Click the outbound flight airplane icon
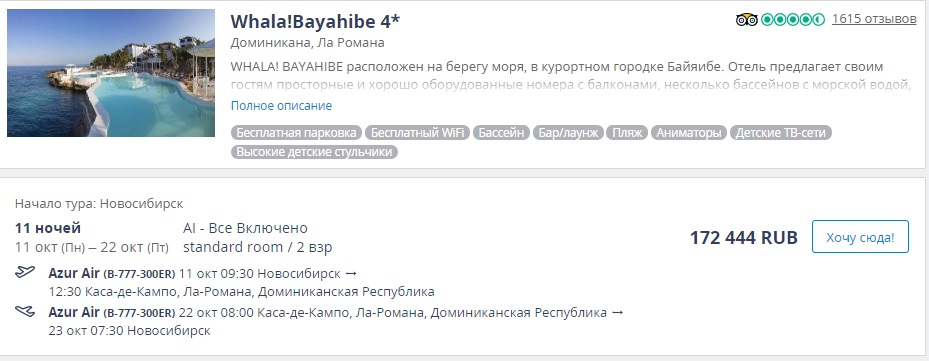929x361 pixels. coord(25,273)
